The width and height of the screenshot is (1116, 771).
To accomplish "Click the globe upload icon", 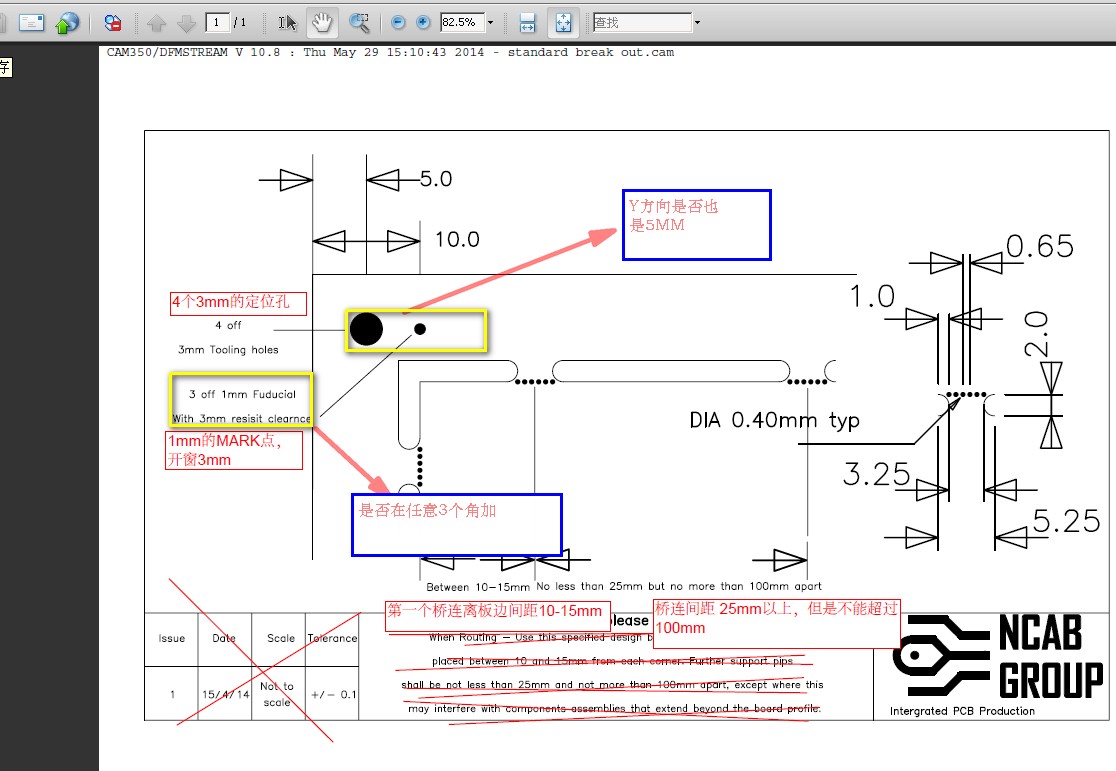I will [67, 23].
